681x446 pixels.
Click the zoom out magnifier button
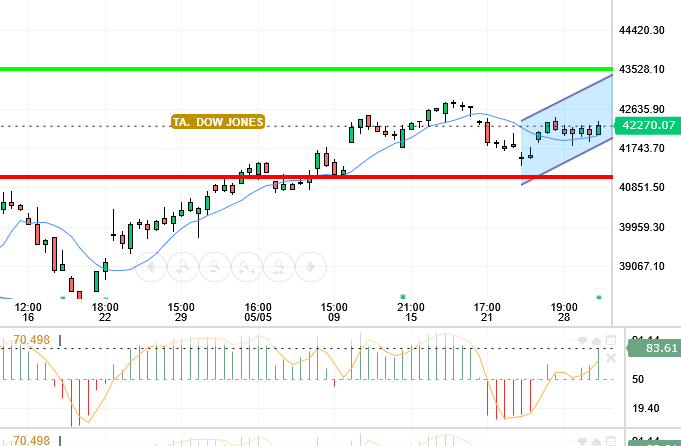pyautogui.click(x=215, y=267)
